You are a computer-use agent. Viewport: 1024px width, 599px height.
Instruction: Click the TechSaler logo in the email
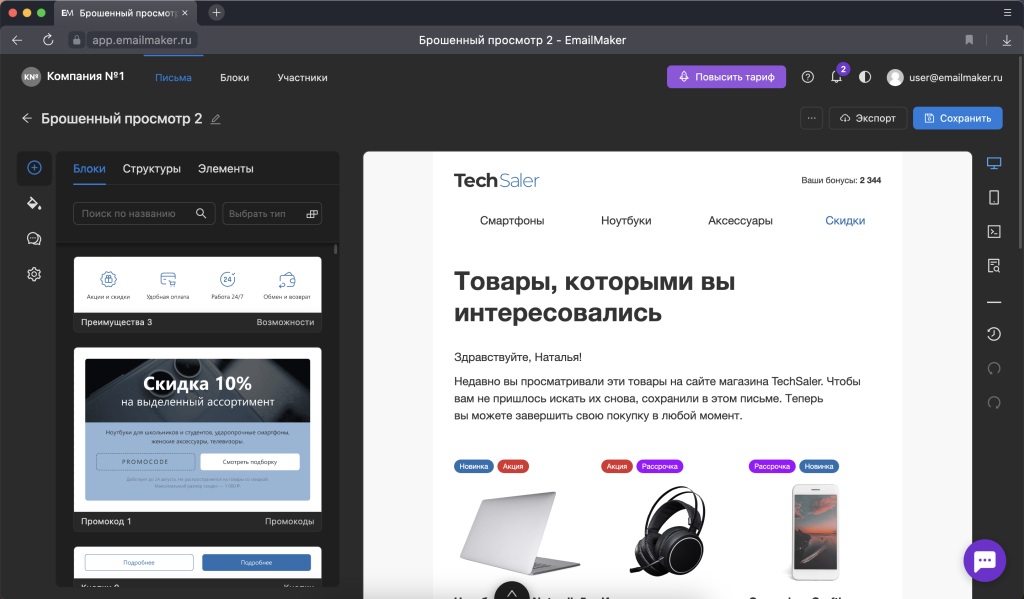[496, 180]
